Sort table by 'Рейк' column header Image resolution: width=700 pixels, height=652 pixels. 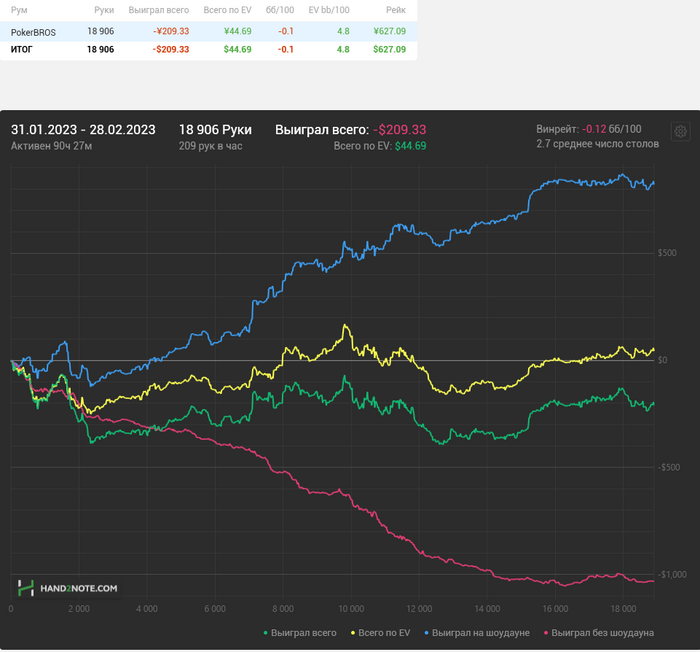click(396, 10)
